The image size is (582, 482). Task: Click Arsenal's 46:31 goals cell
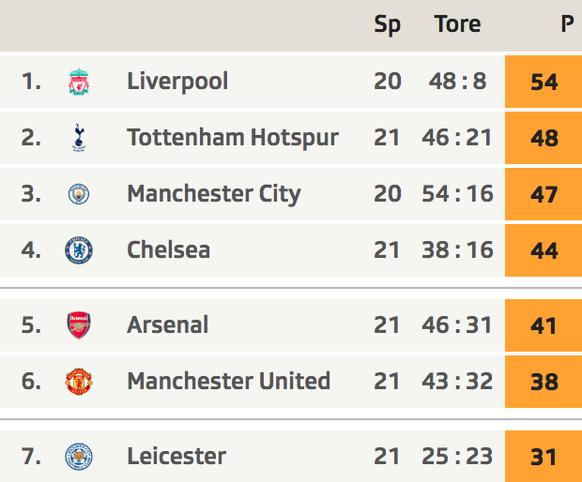pyautogui.click(x=457, y=325)
